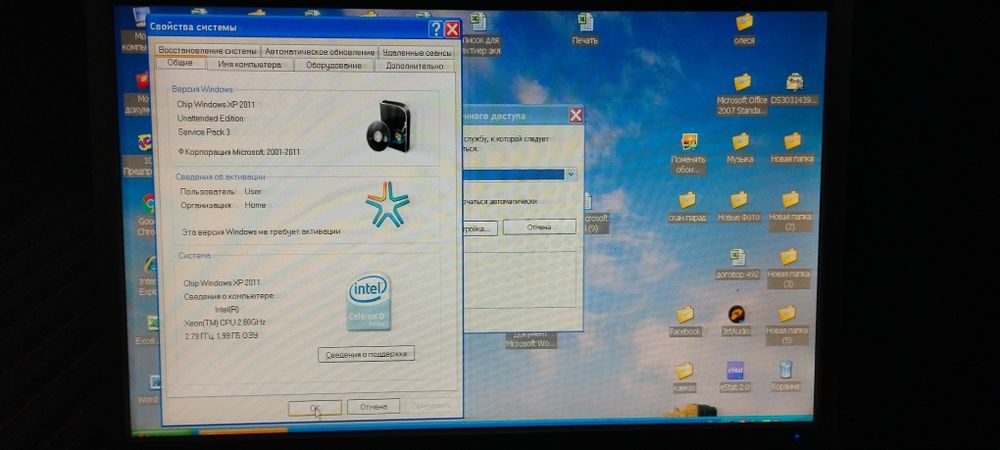1000x450 pixels.
Task: Select the Общие tab
Action: 180,63
